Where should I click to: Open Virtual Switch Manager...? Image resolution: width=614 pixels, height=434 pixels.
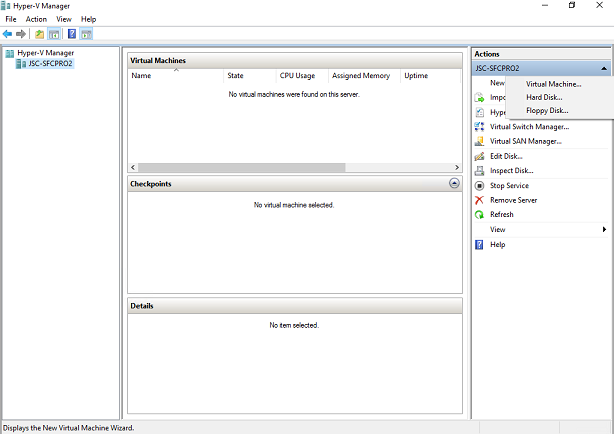pyautogui.click(x=529, y=127)
